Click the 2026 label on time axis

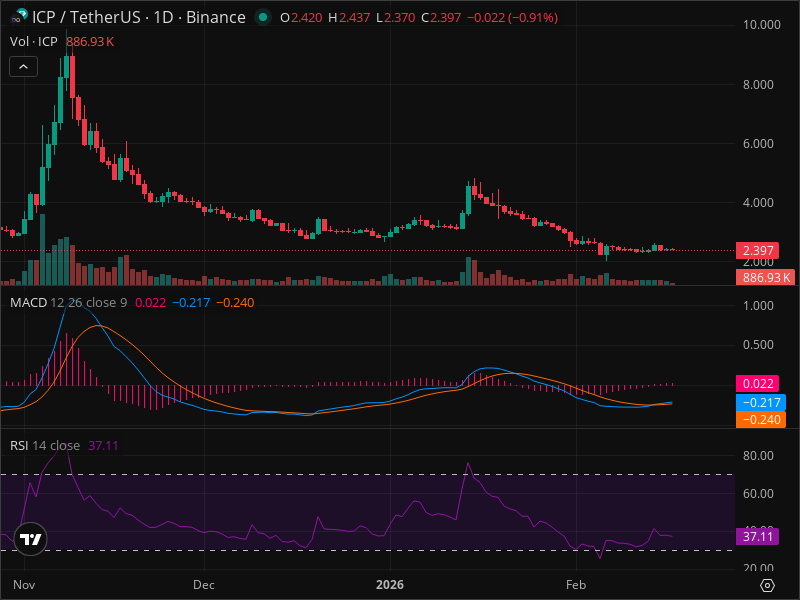pyautogui.click(x=390, y=585)
